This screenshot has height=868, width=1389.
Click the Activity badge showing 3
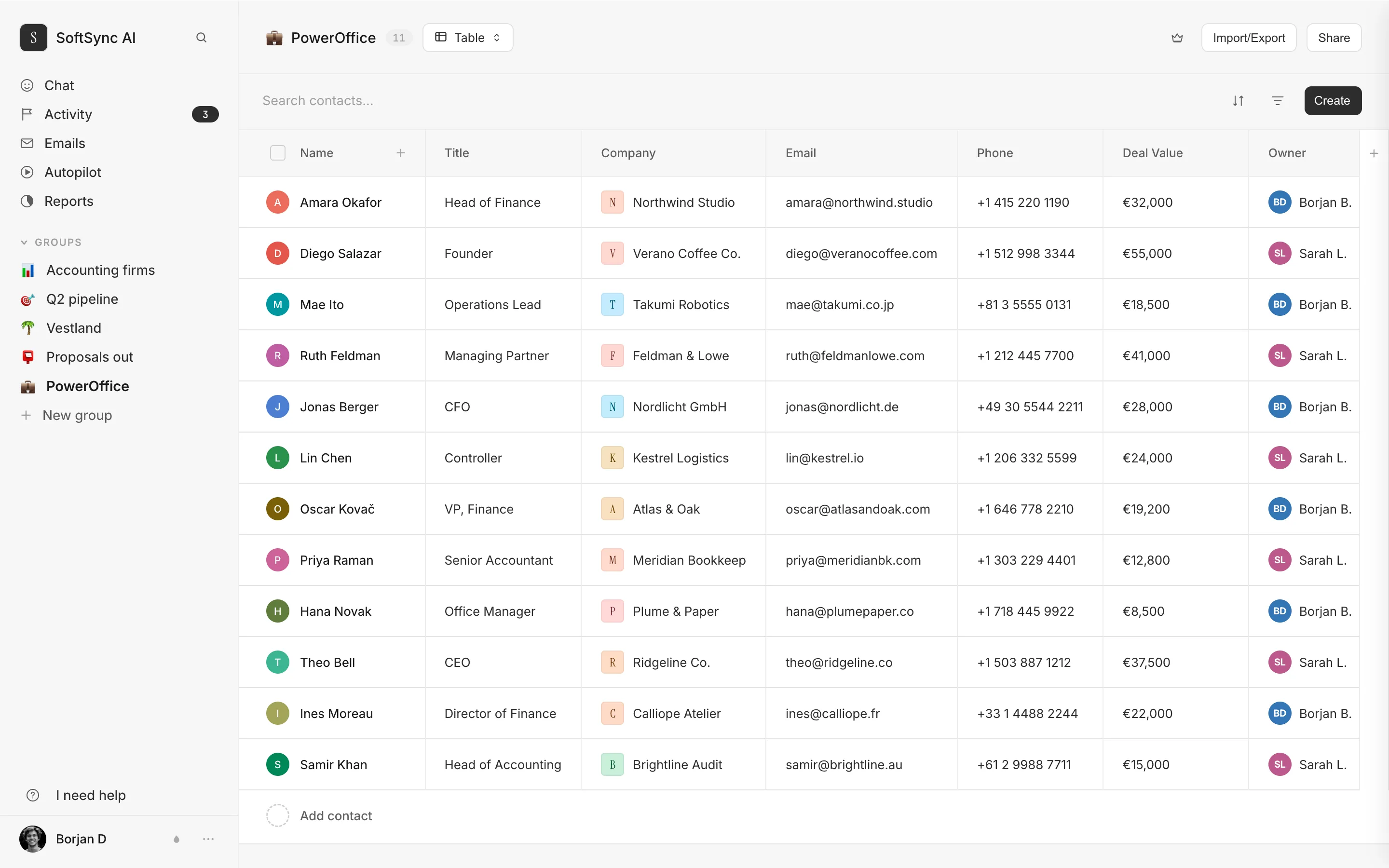205,114
